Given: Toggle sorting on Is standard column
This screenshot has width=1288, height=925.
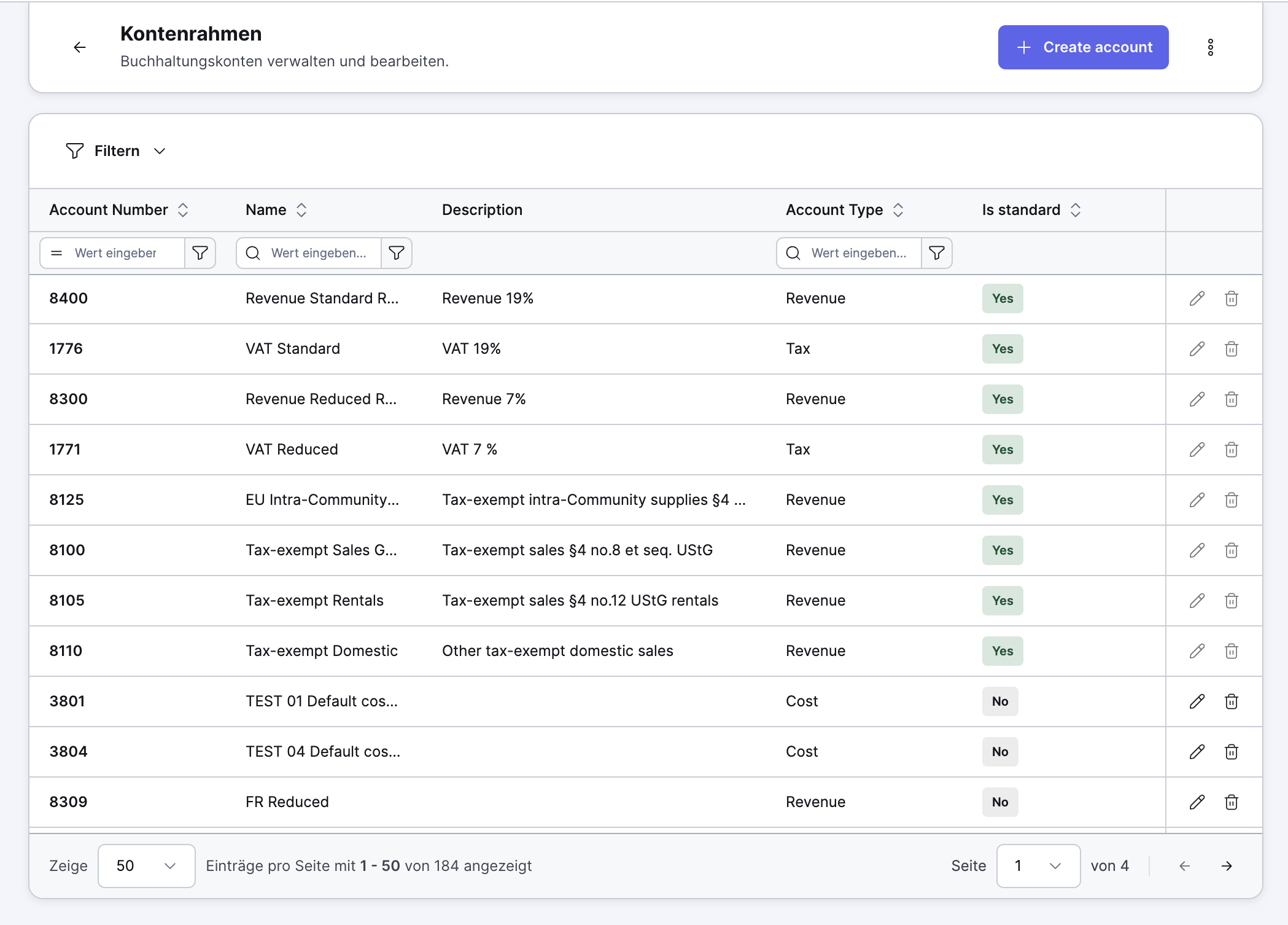Looking at the screenshot, I should point(1075,210).
